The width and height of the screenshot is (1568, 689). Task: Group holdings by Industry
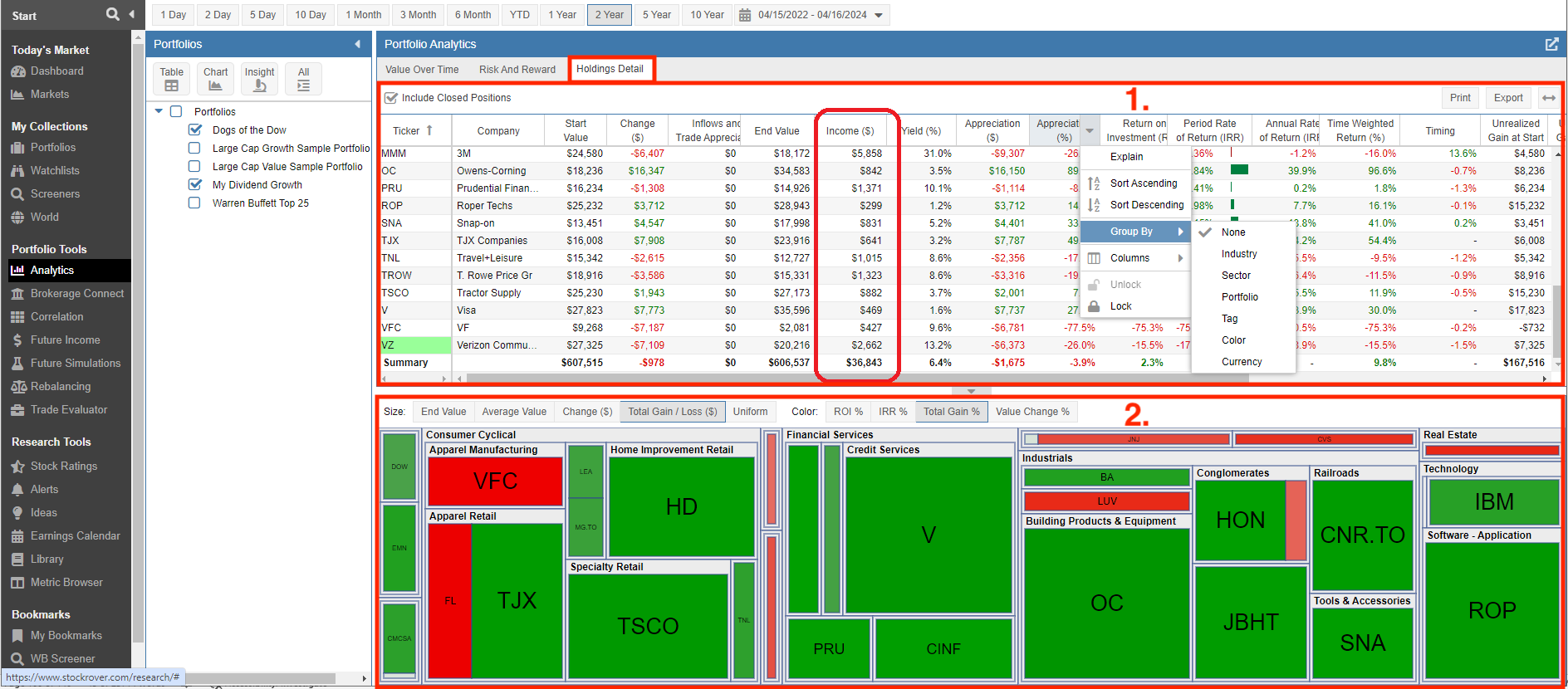pos(1239,254)
